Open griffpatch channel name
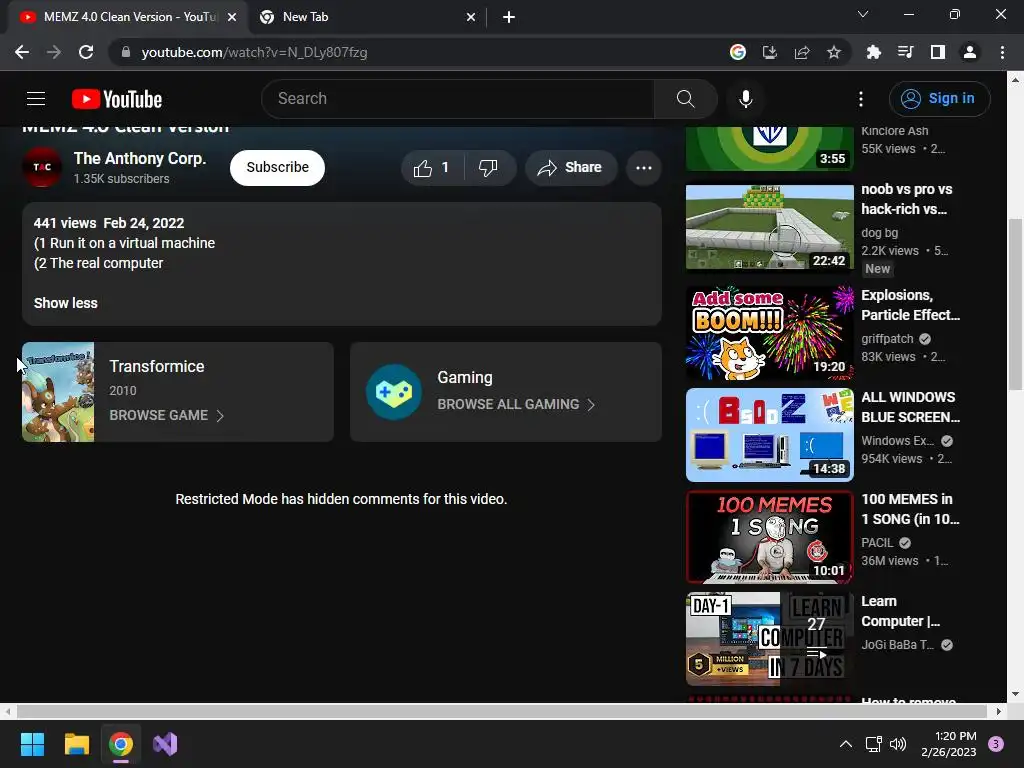This screenshot has height=768, width=1024. pyautogui.click(x=887, y=338)
